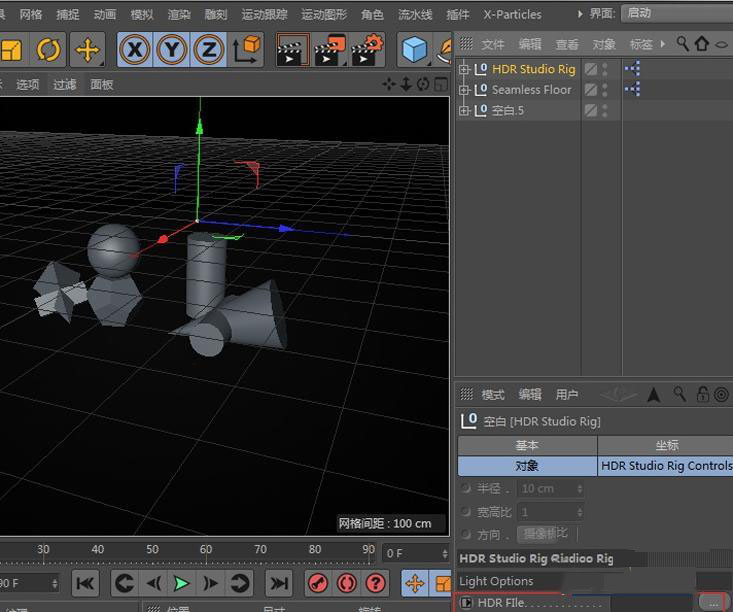
Task: Open the 模拟 menu
Action: (142, 14)
